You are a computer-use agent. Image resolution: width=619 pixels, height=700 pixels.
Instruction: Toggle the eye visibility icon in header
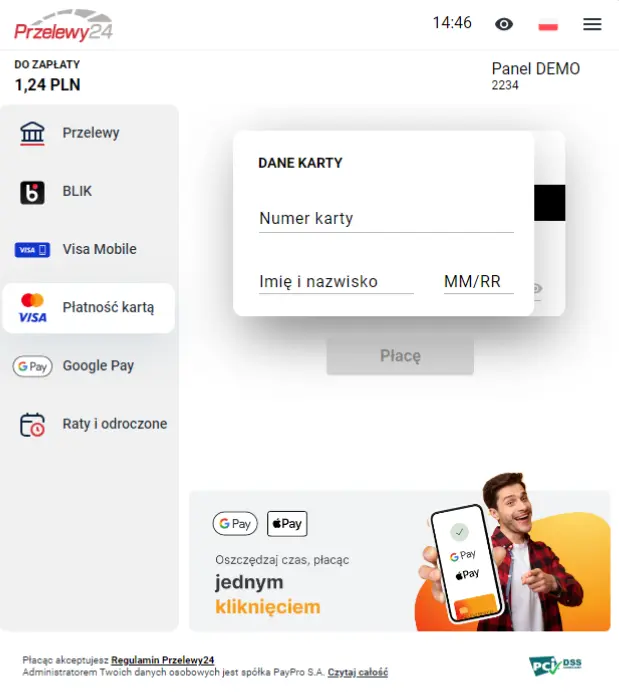(504, 24)
